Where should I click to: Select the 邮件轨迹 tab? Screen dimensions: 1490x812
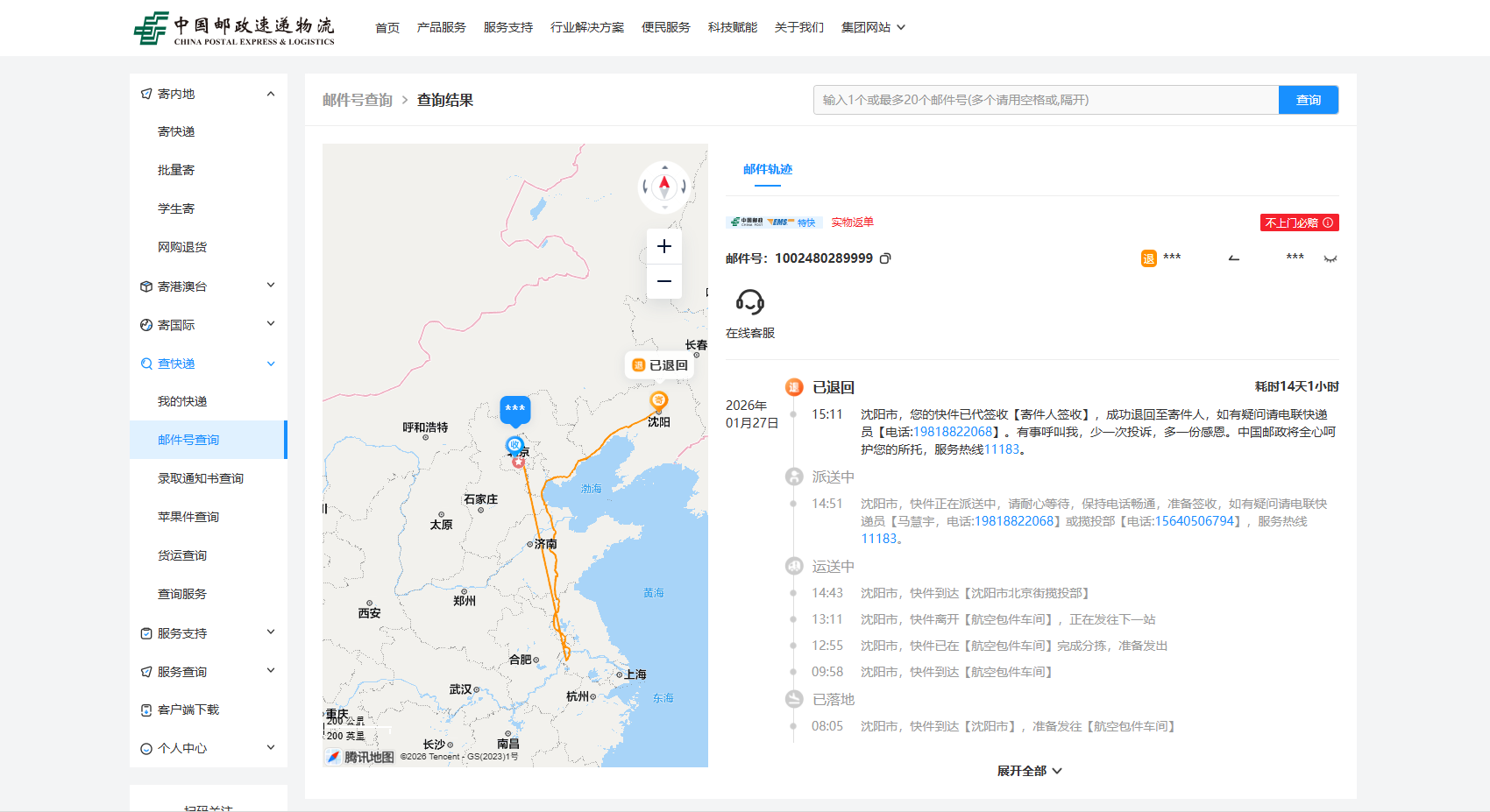(767, 169)
